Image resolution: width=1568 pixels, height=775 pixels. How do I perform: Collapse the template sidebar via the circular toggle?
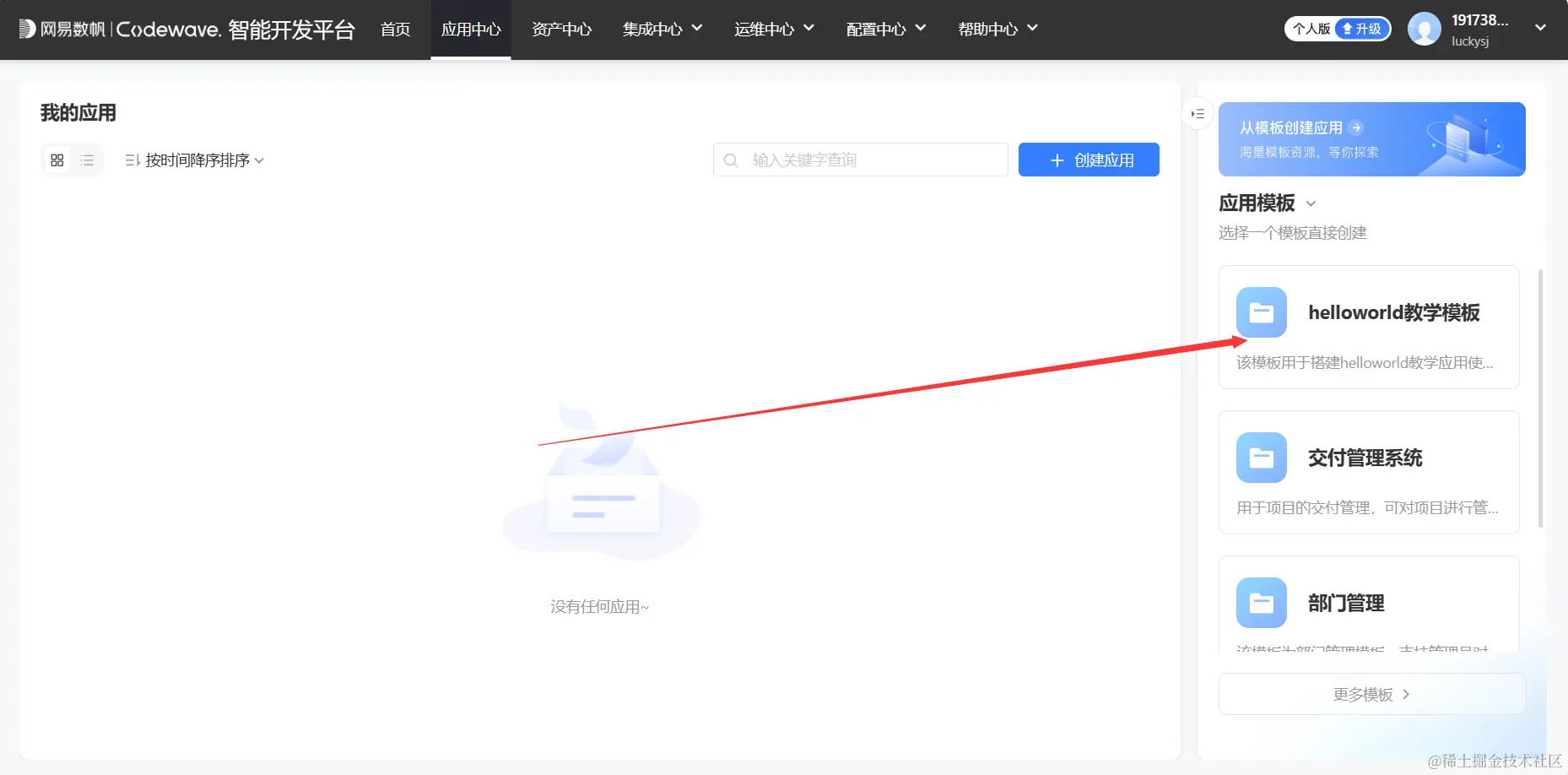tap(1198, 113)
